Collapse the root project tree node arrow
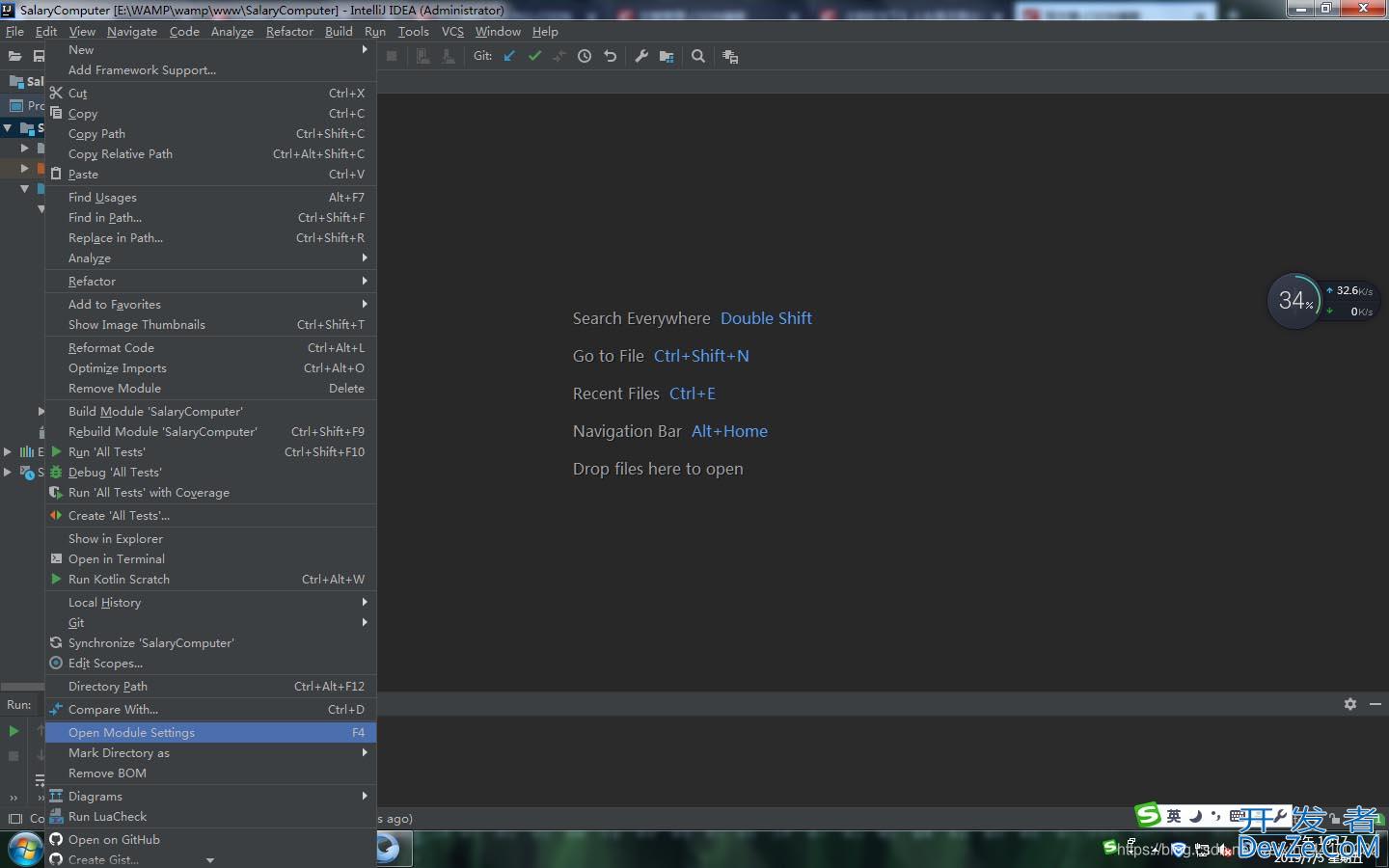The height and width of the screenshot is (868, 1389). [x=8, y=127]
